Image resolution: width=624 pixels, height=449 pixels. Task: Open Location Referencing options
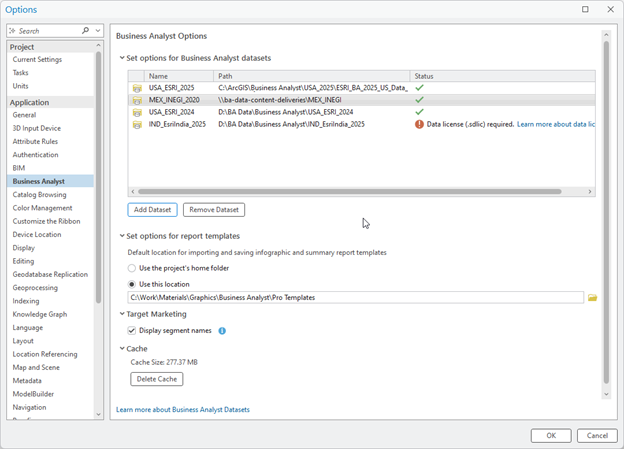tap(45, 354)
